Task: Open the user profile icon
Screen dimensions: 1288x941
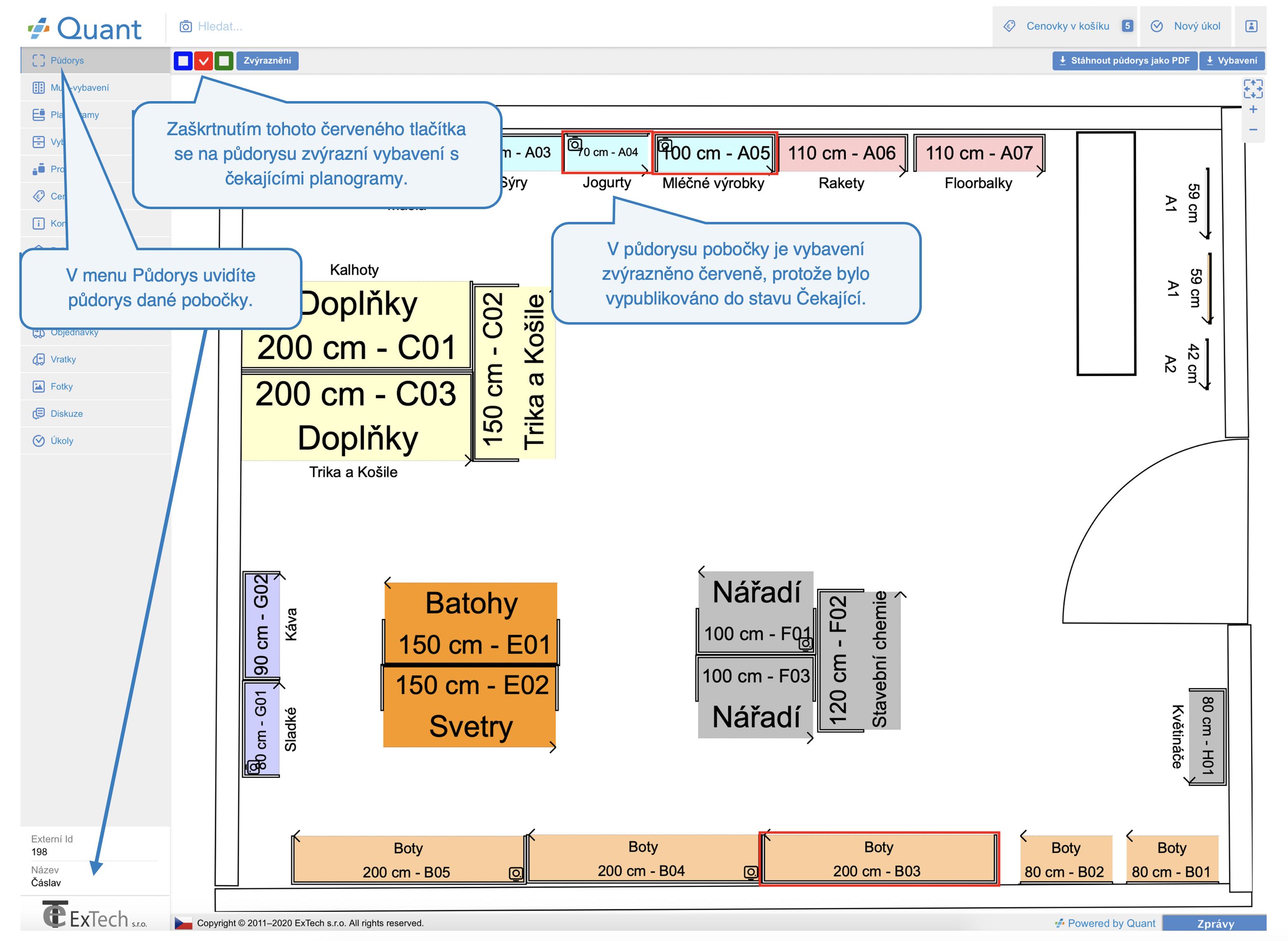Action: 1251,26
